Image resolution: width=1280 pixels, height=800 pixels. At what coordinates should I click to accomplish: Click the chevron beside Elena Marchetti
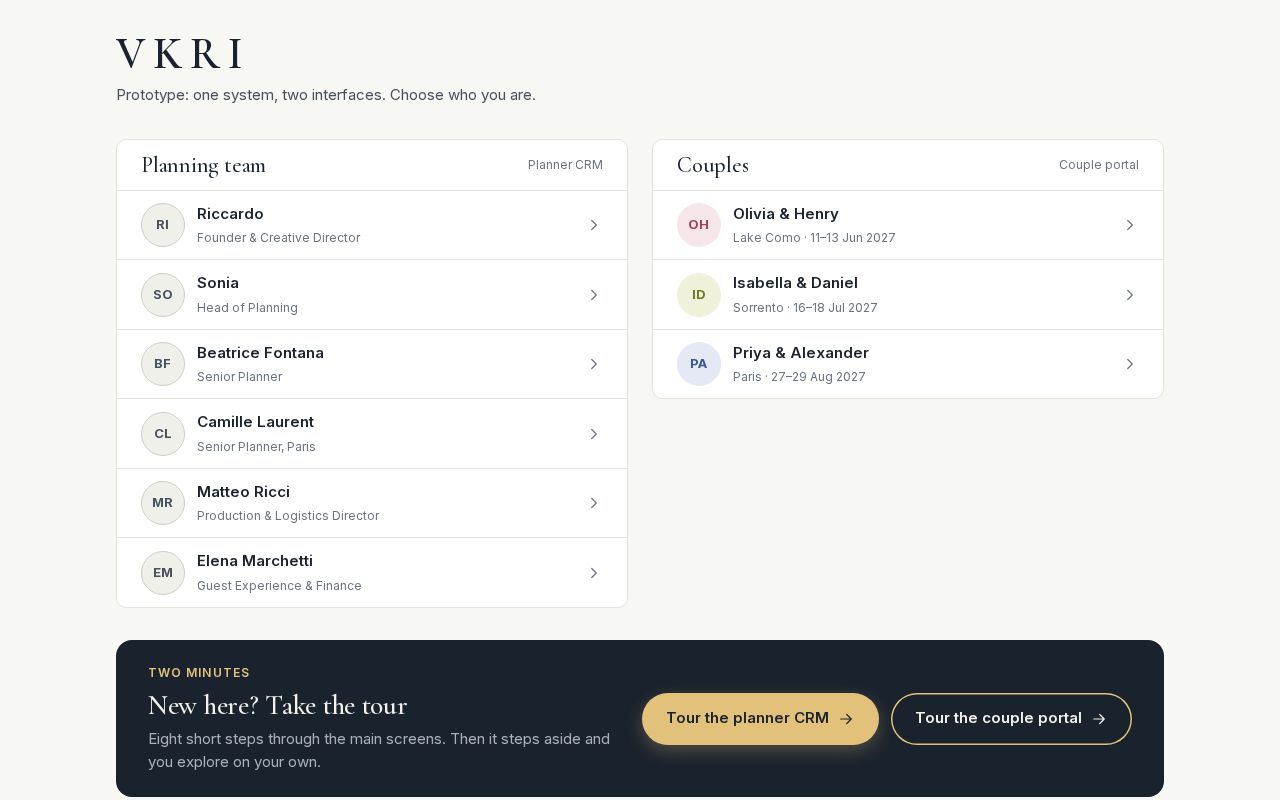click(594, 573)
